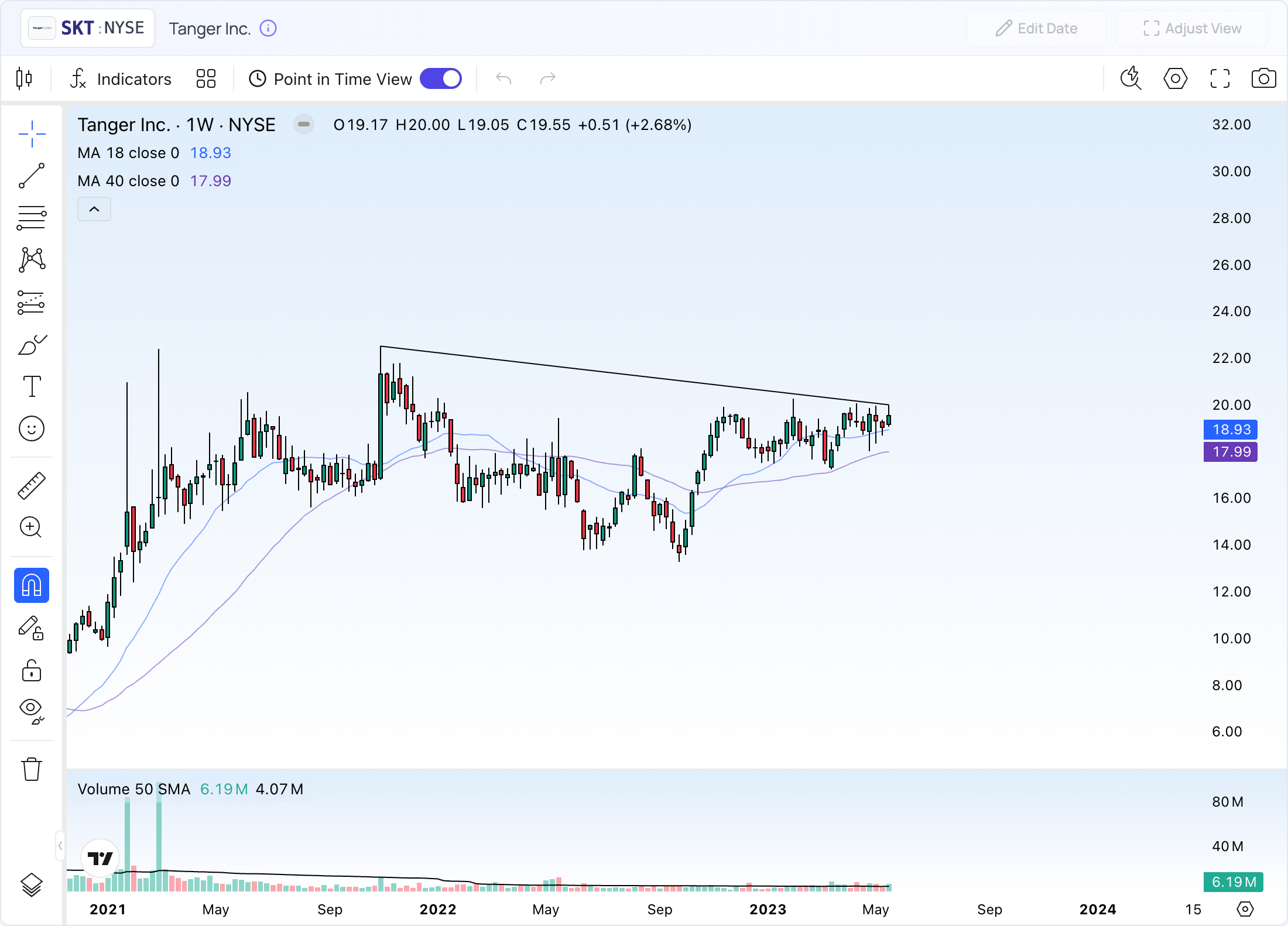The width and height of the screenshot is (1288, 926).
Task: Open the object tree layers icon
Action: click(32, 884)
